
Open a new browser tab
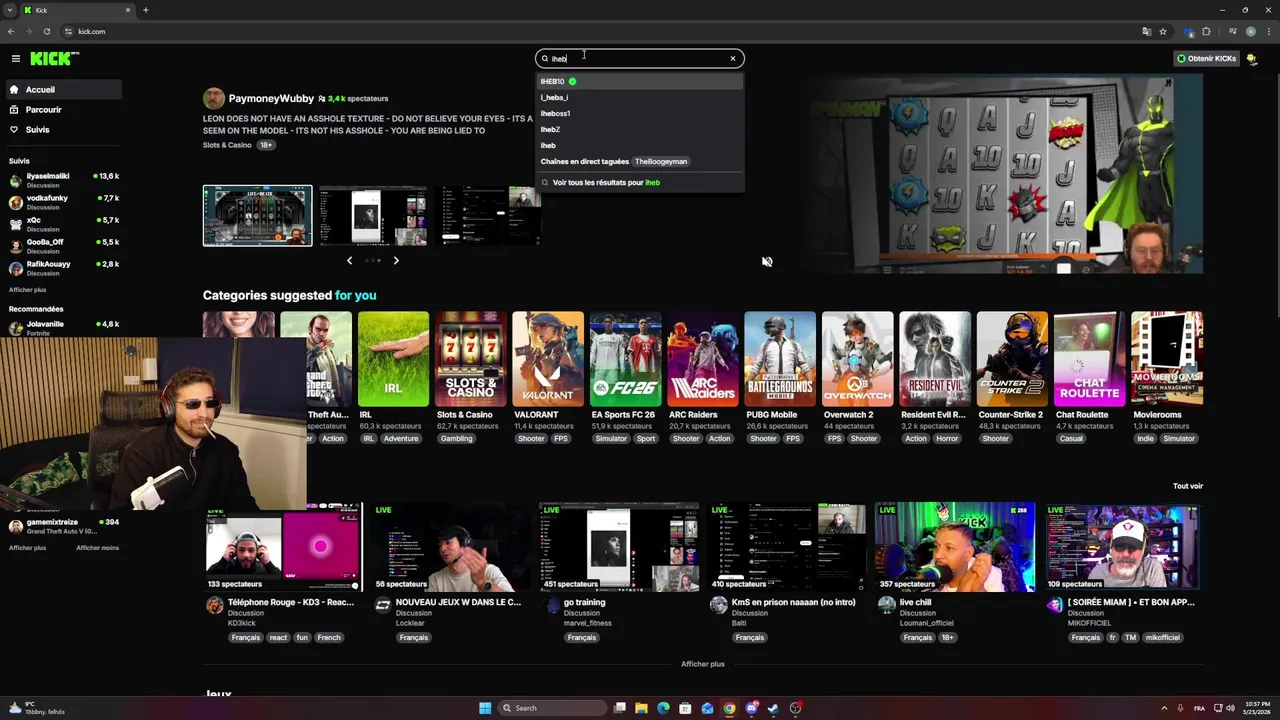[x=145, y=10]
